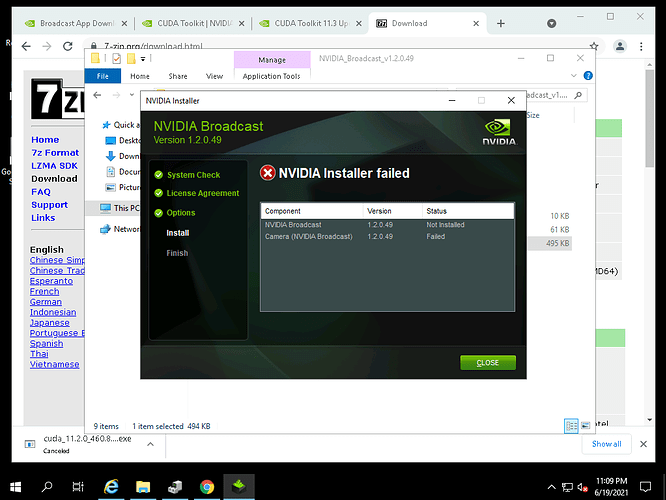Open the Share ribbon tab in Explorer
This screenshot has height=500, width=666.
click(178, 76)
